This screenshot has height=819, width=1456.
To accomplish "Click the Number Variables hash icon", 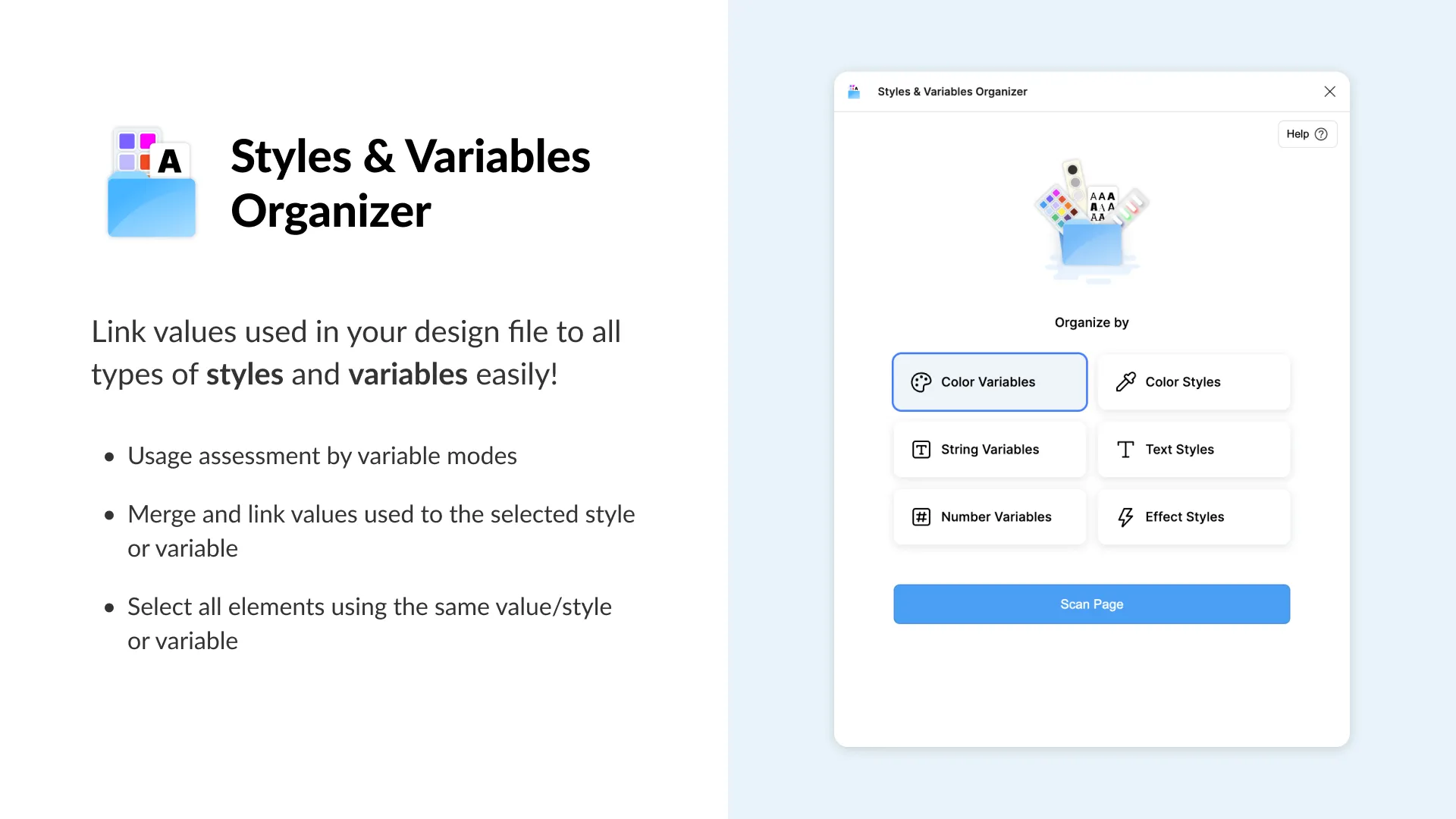I will pyautogui.click(x=921, y=516).
